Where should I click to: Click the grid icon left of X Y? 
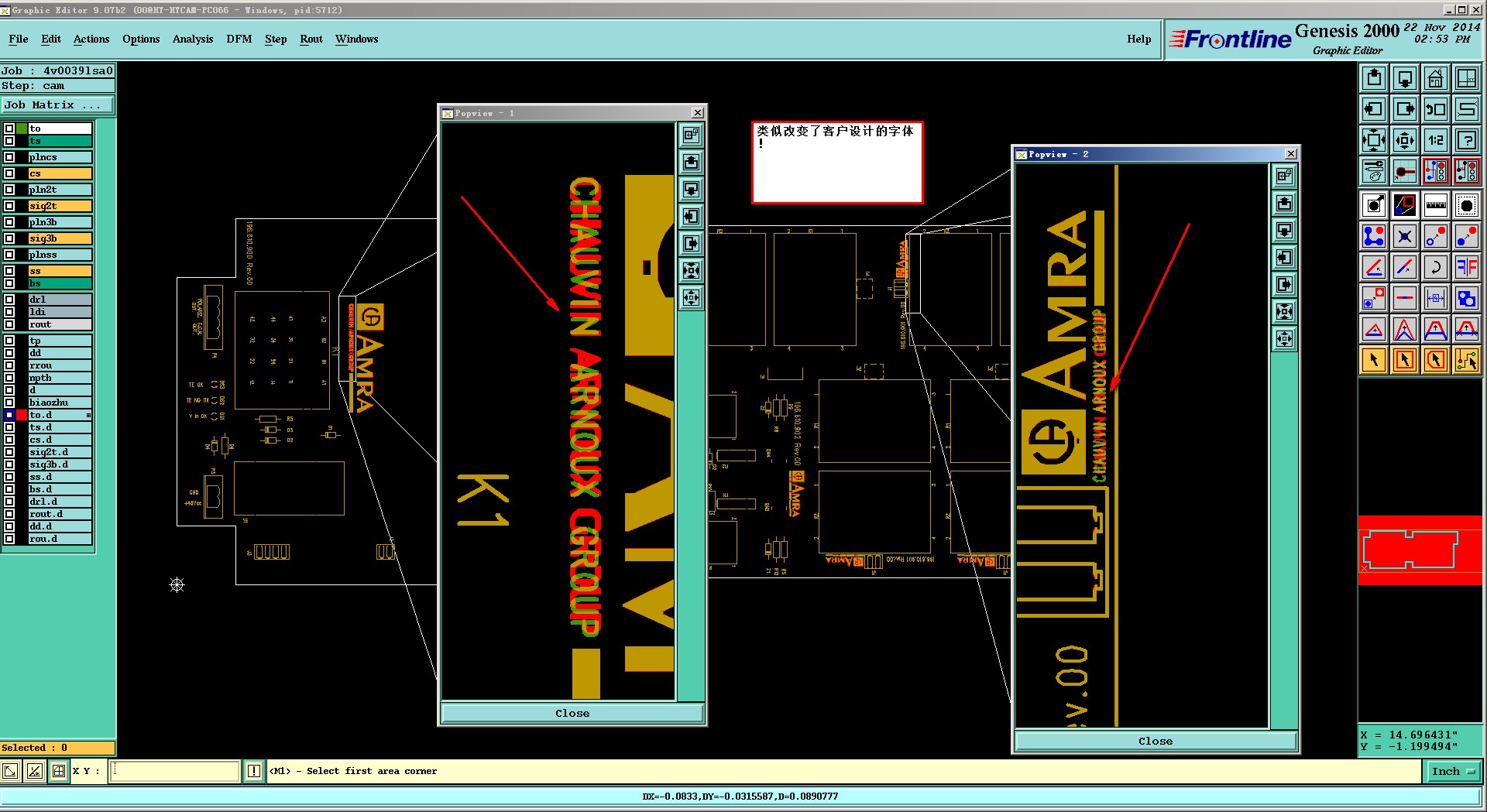pyautogui.click(x=59, y=771)
